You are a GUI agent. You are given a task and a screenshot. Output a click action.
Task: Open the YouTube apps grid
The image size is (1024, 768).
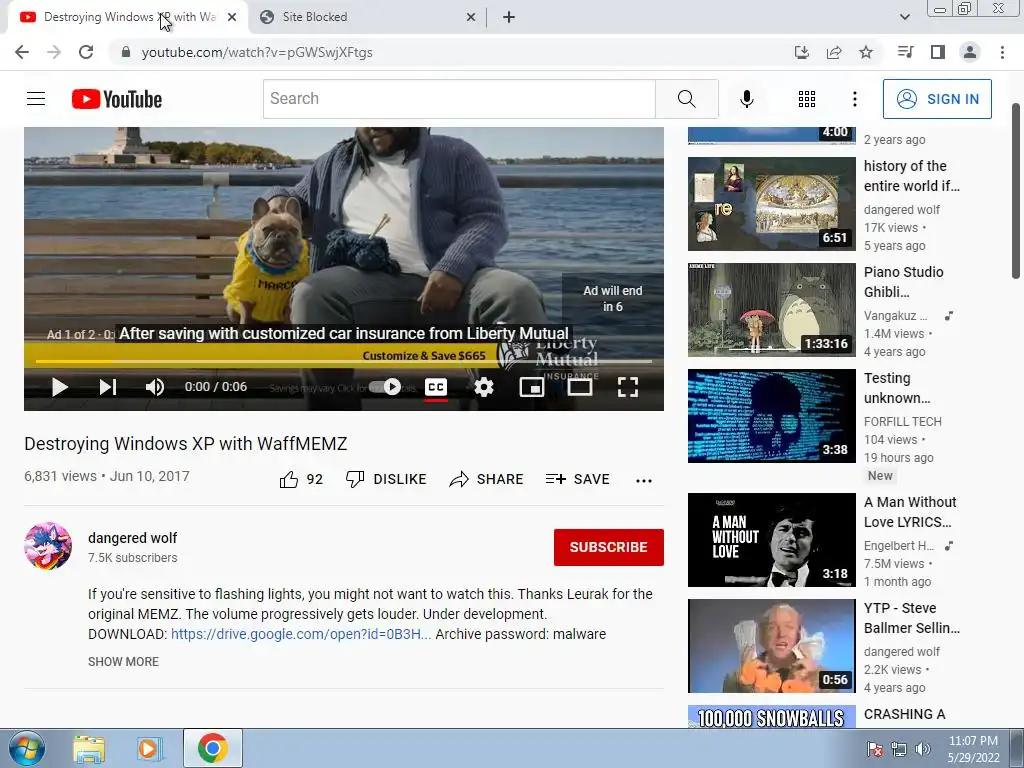(807, 99)
